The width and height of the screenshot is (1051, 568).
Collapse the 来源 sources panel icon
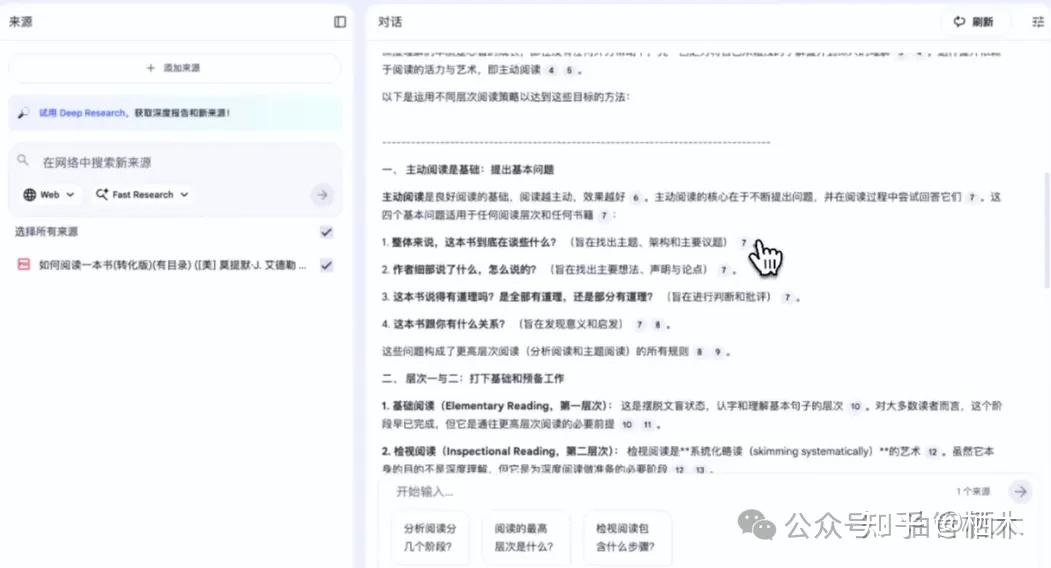click(x=340, y=22)
